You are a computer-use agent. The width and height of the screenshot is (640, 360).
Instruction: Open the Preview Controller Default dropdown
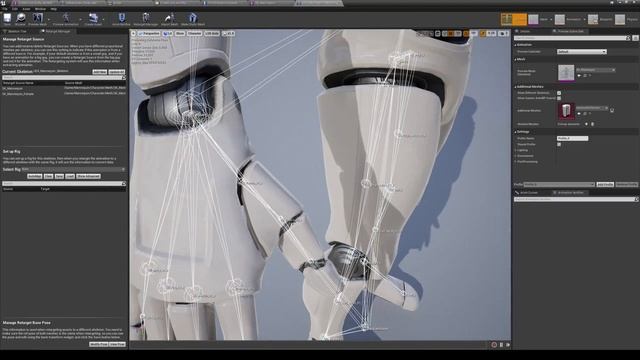pos(582,52)
